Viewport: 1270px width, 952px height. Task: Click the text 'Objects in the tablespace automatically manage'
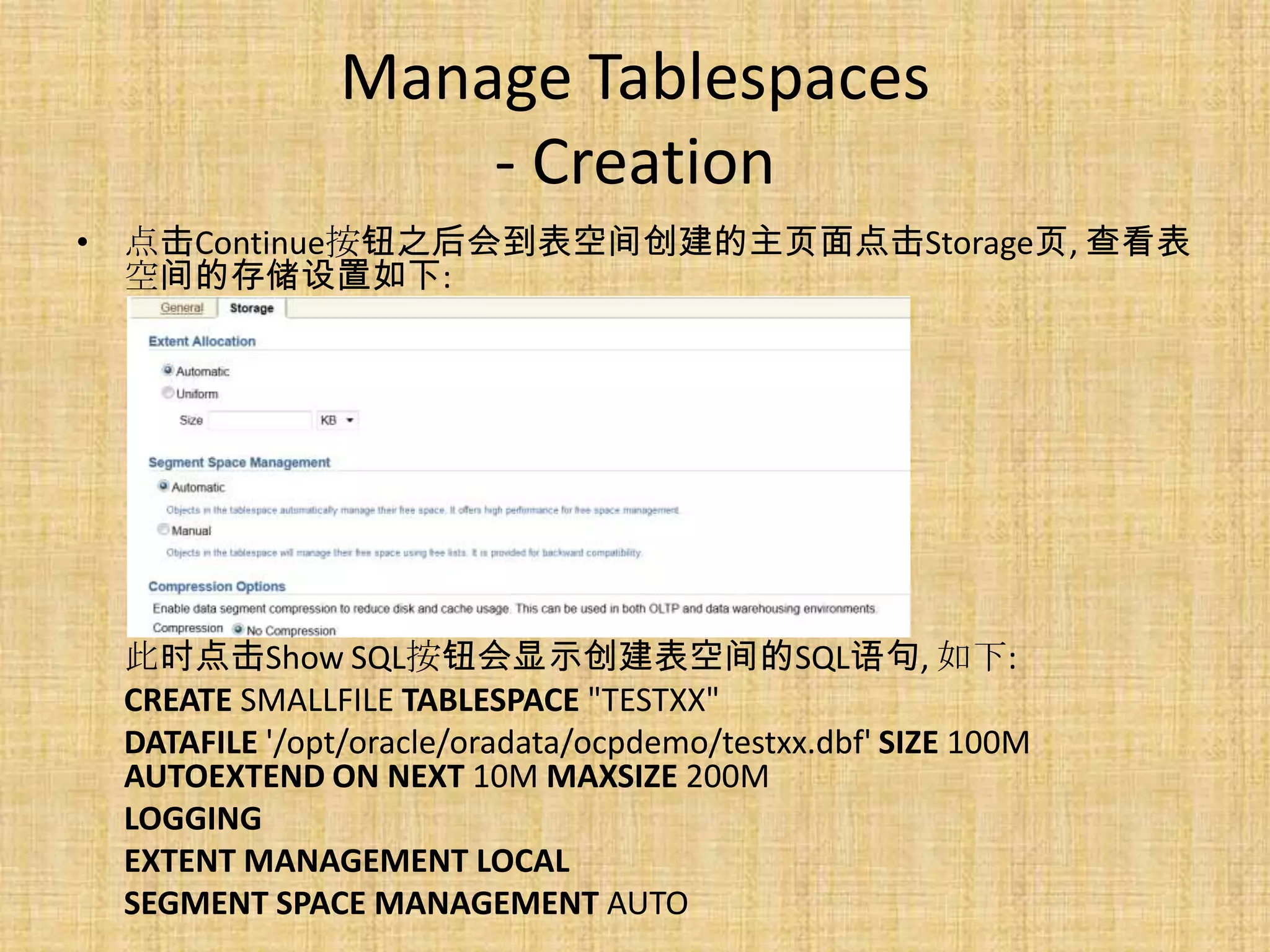(x=423, y=510)
